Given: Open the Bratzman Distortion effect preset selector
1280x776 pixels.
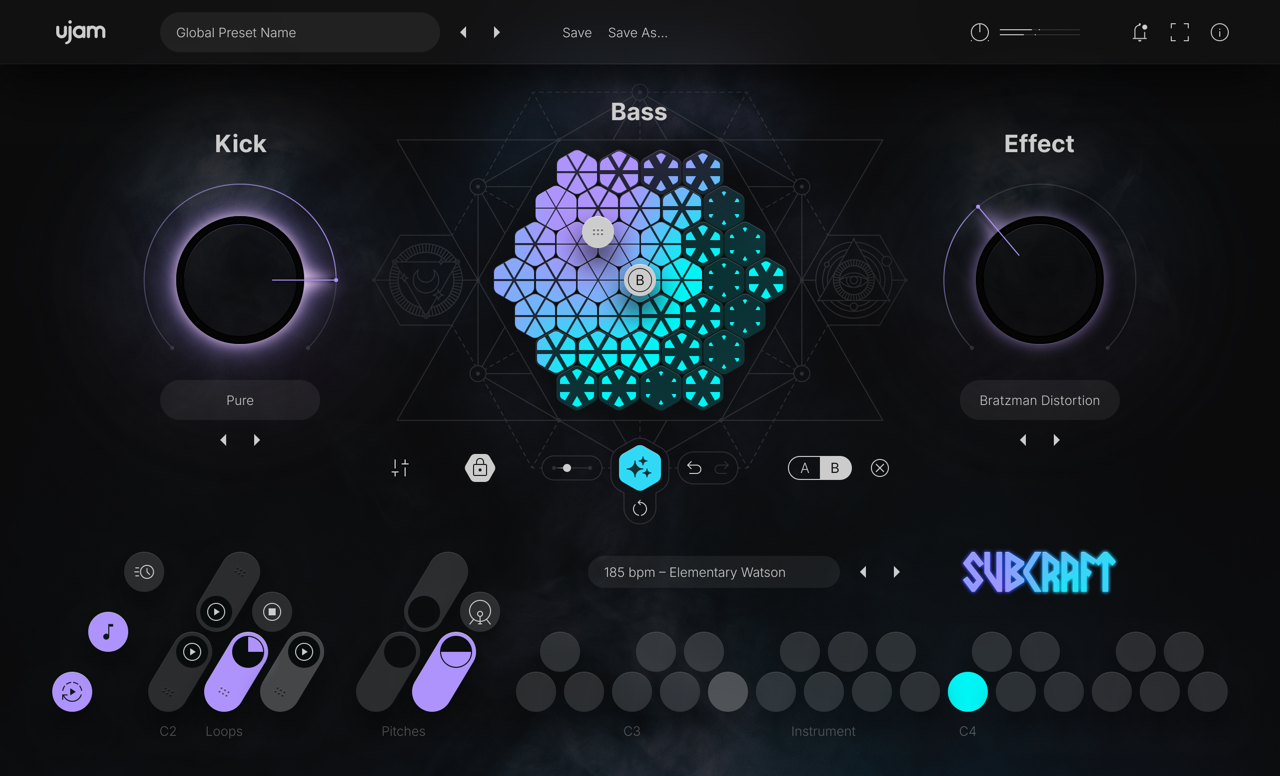Looking at the screenshot, I should click(1039, 400).
